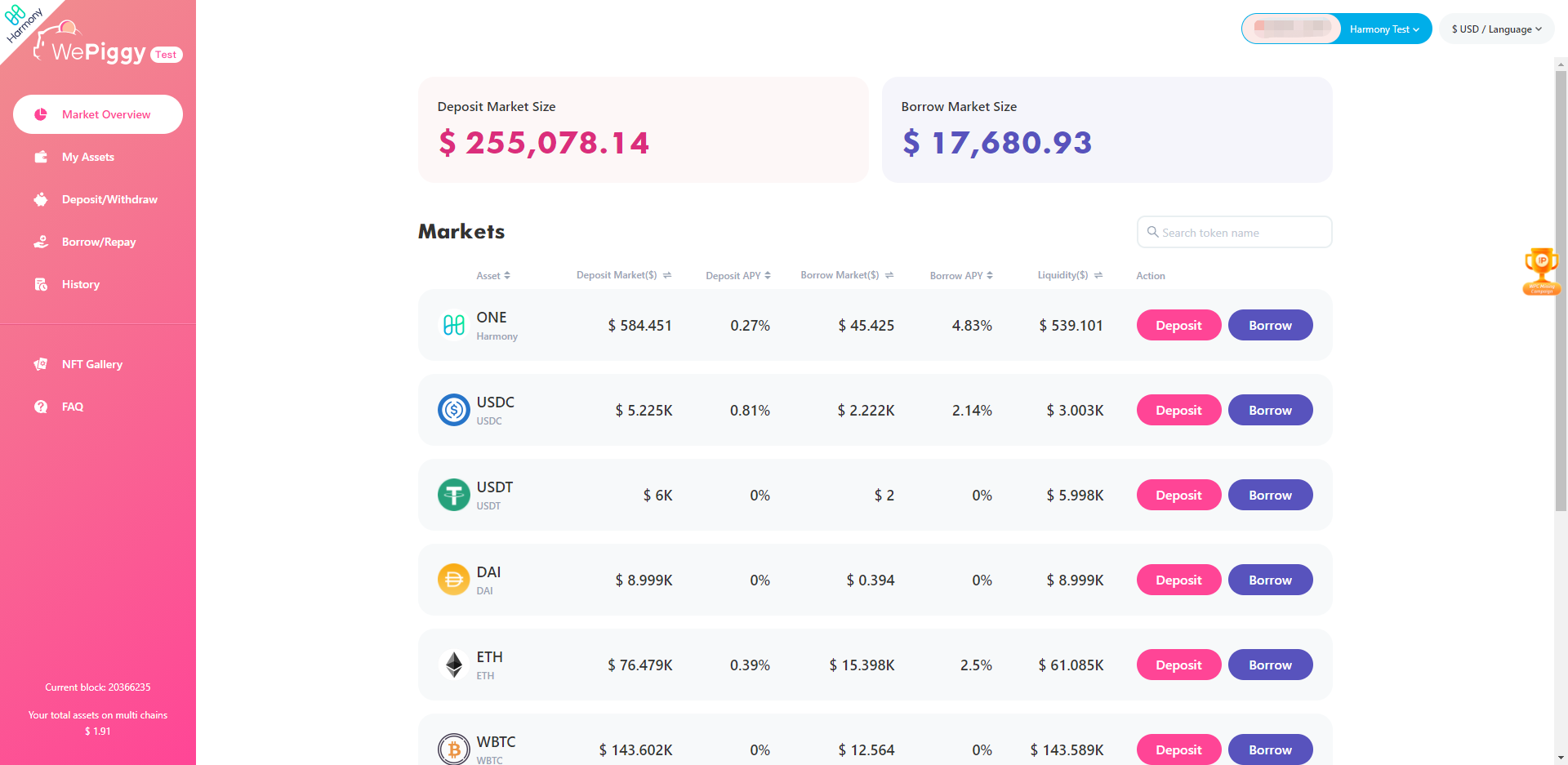Viewport: 1568px width, 765px height.
Task: Sort markets by Asset column
Action: [x=493, y=276]
